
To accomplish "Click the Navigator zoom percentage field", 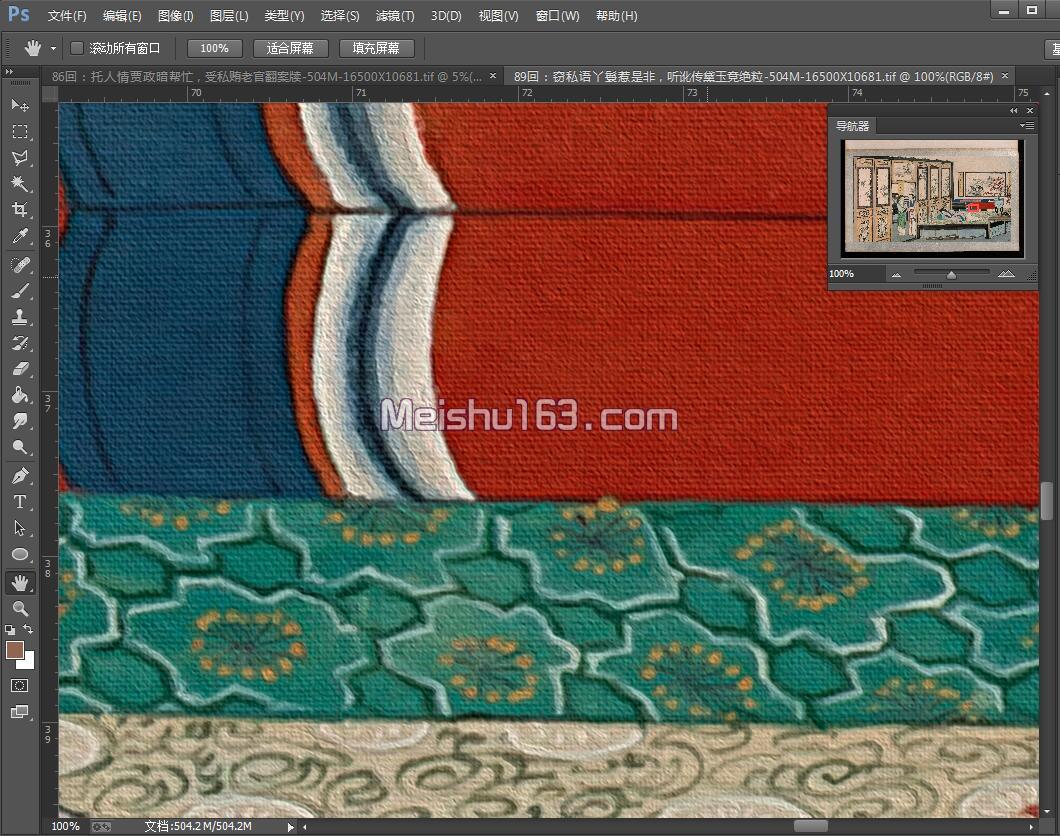I will pyautogui.click(x=857, y=274).
